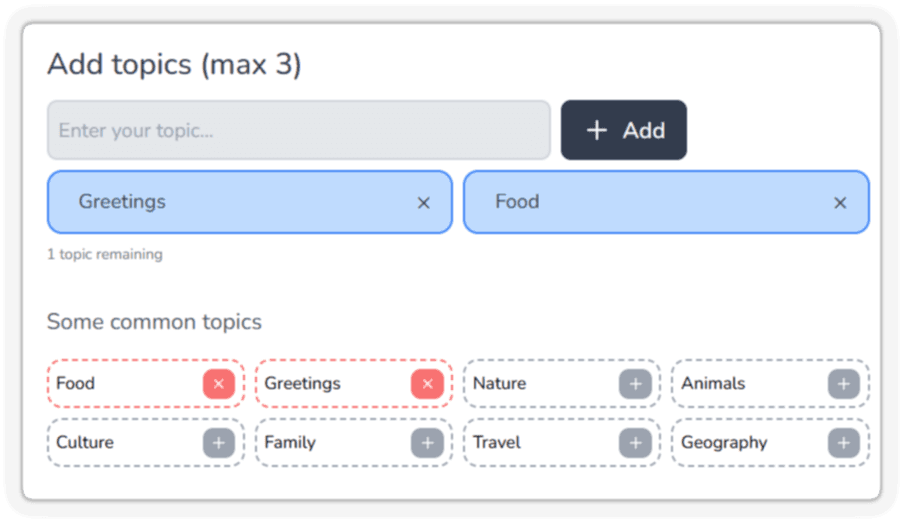Select the Food blue topic chip
The width and height of the screenshot is (903, 523).
pyautogui.click(x=666, y=202)
